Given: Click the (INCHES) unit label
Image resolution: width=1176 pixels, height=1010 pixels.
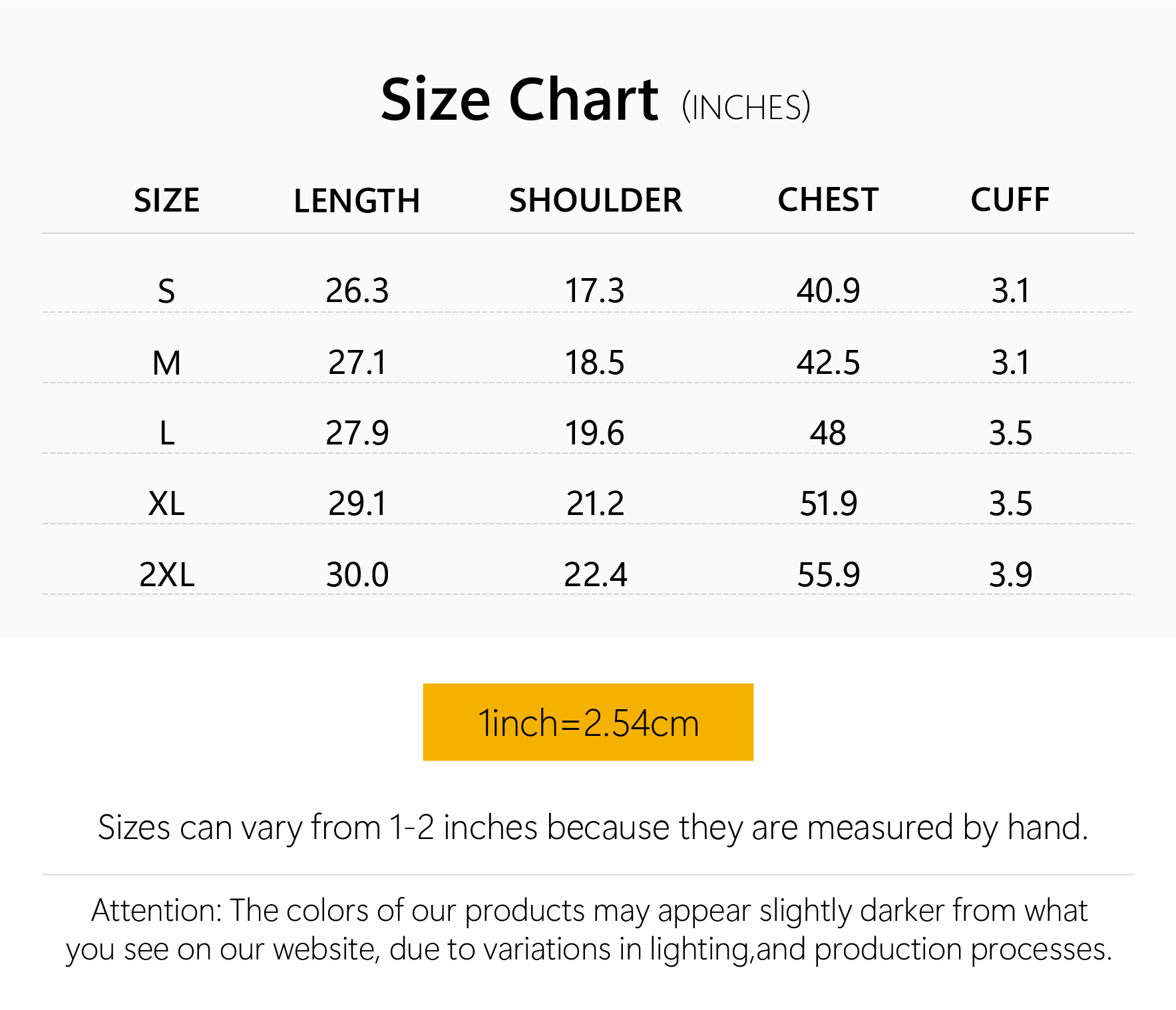Looking at the screenshot, I should coord(746,107).
